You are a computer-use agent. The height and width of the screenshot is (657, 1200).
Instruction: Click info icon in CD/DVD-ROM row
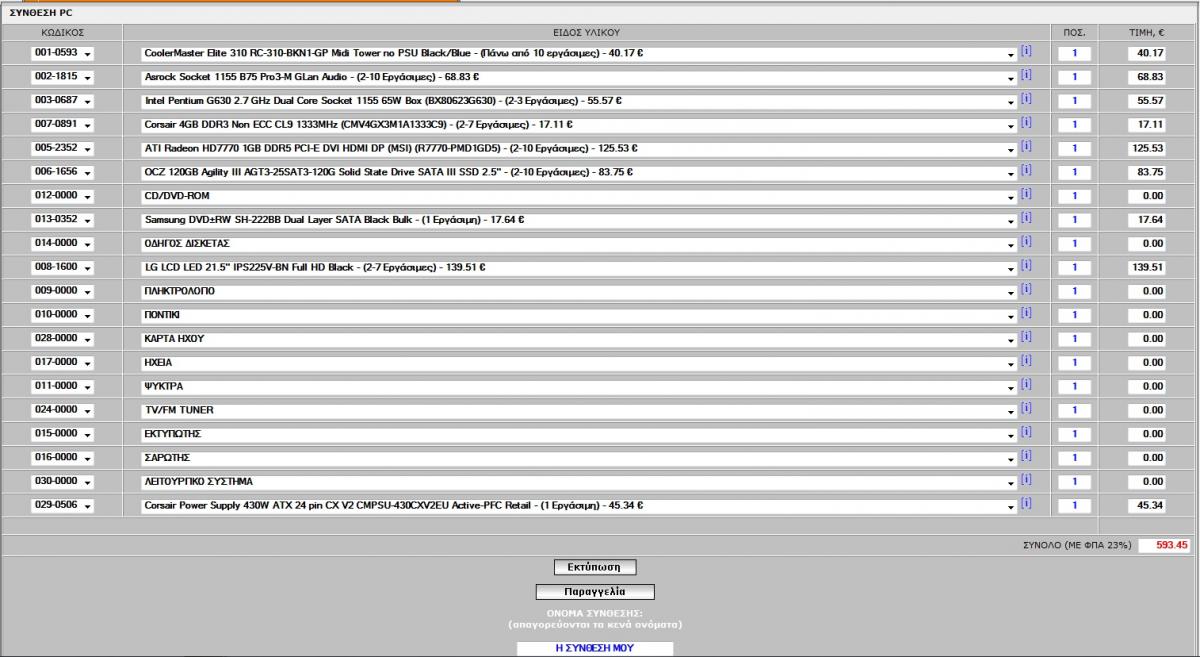tap(1026, 194)
